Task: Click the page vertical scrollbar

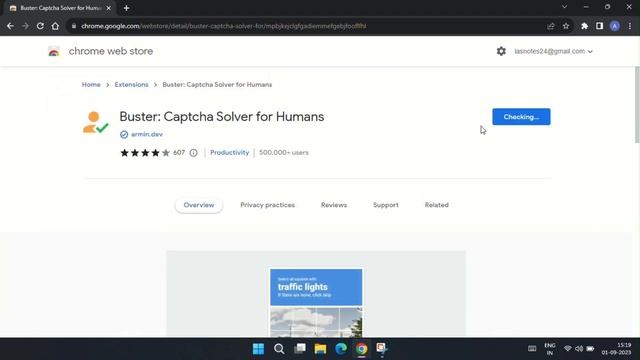Action: (x=637, y=104)
